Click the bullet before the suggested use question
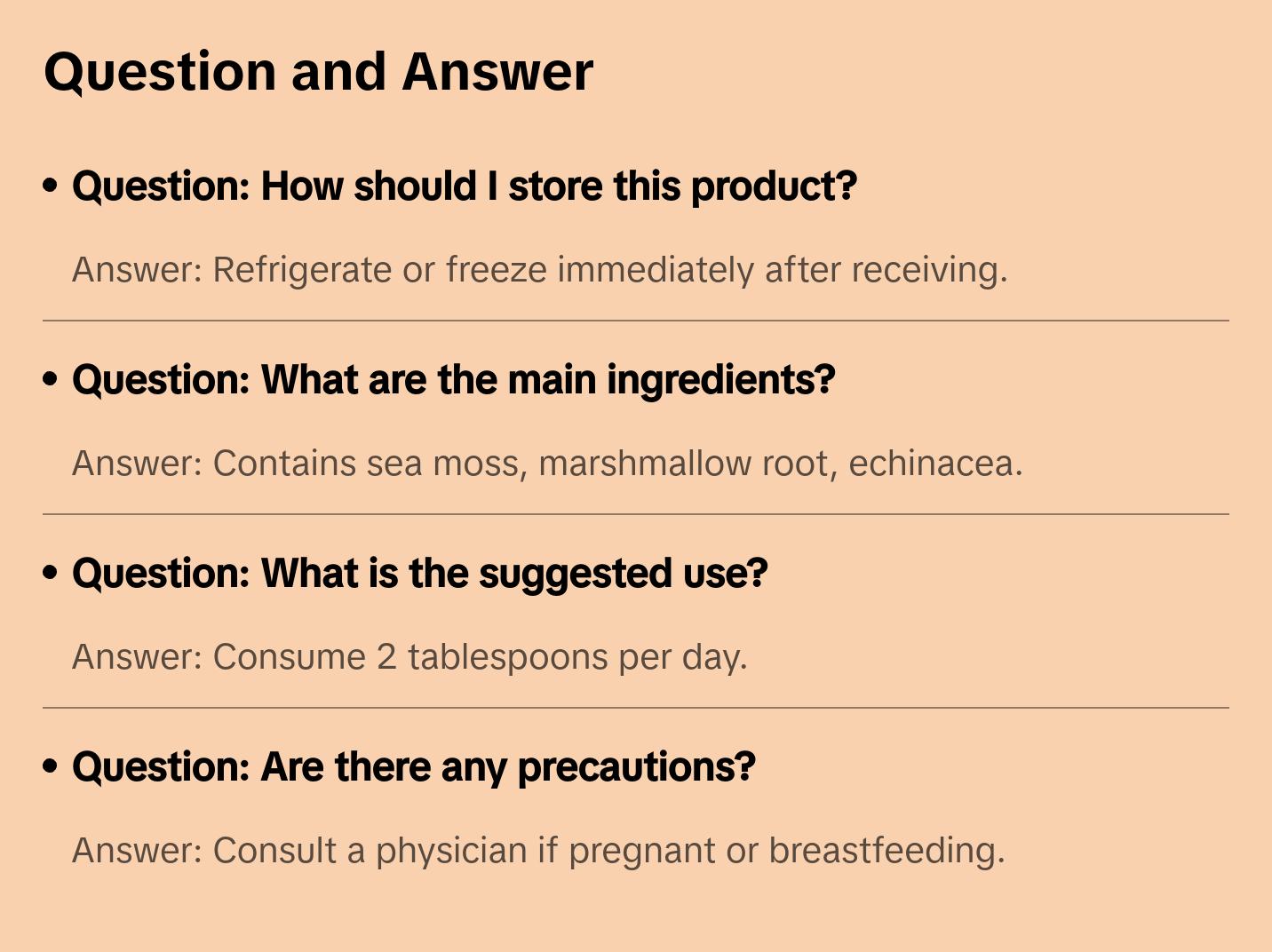This screenshot has width=1272, height=952. point(51,574)
